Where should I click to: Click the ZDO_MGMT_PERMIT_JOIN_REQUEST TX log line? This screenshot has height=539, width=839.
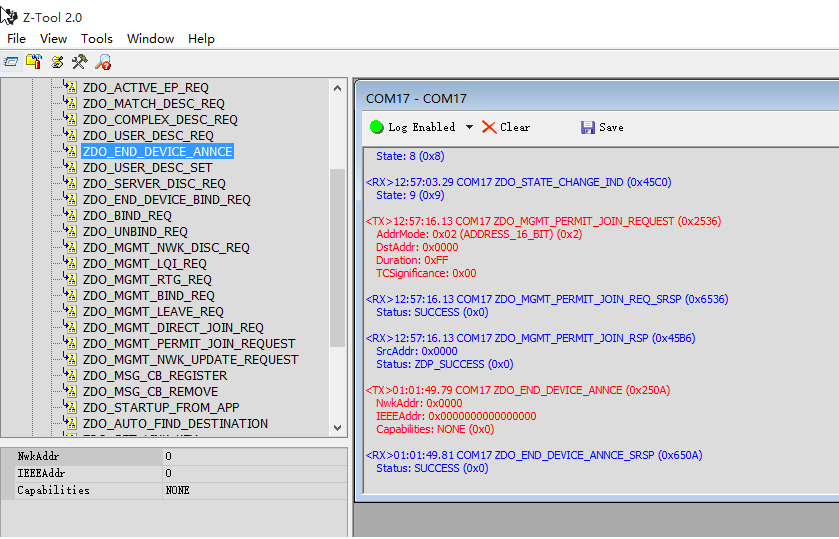click(x=543, y=221)
